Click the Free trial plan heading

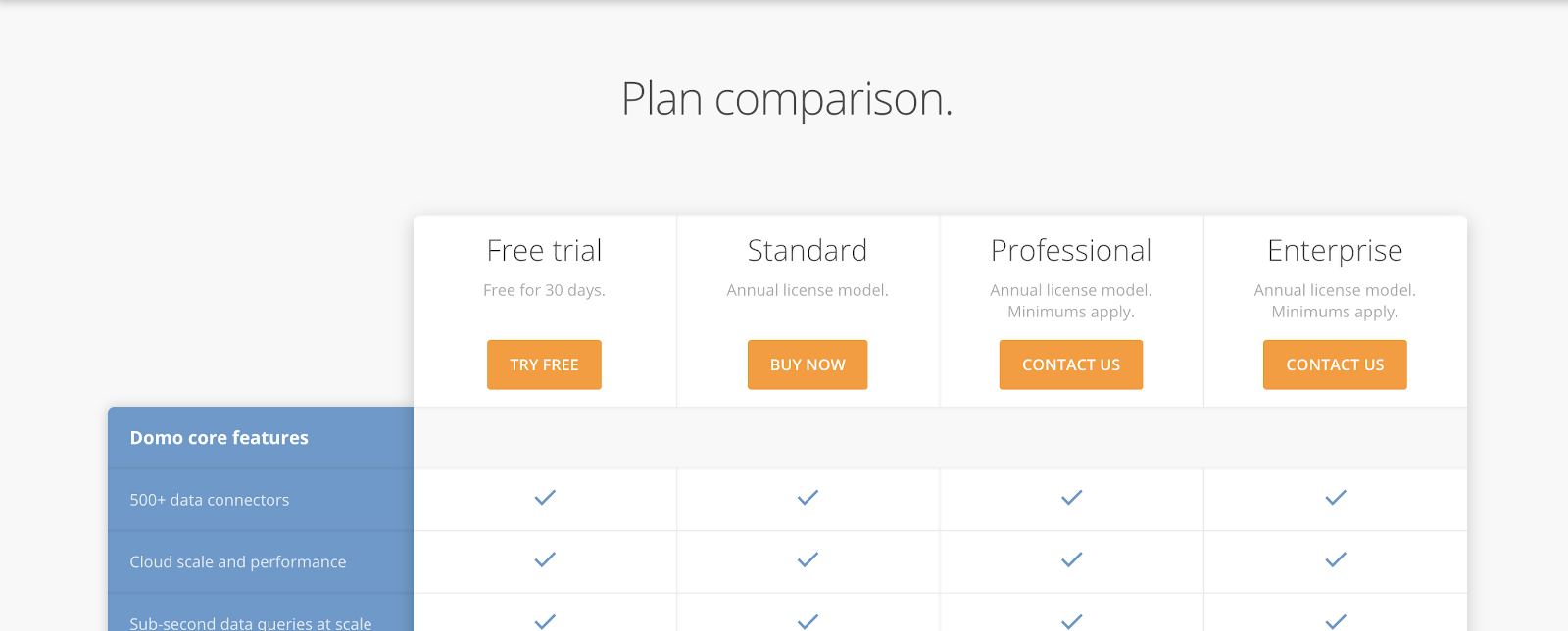544,251
